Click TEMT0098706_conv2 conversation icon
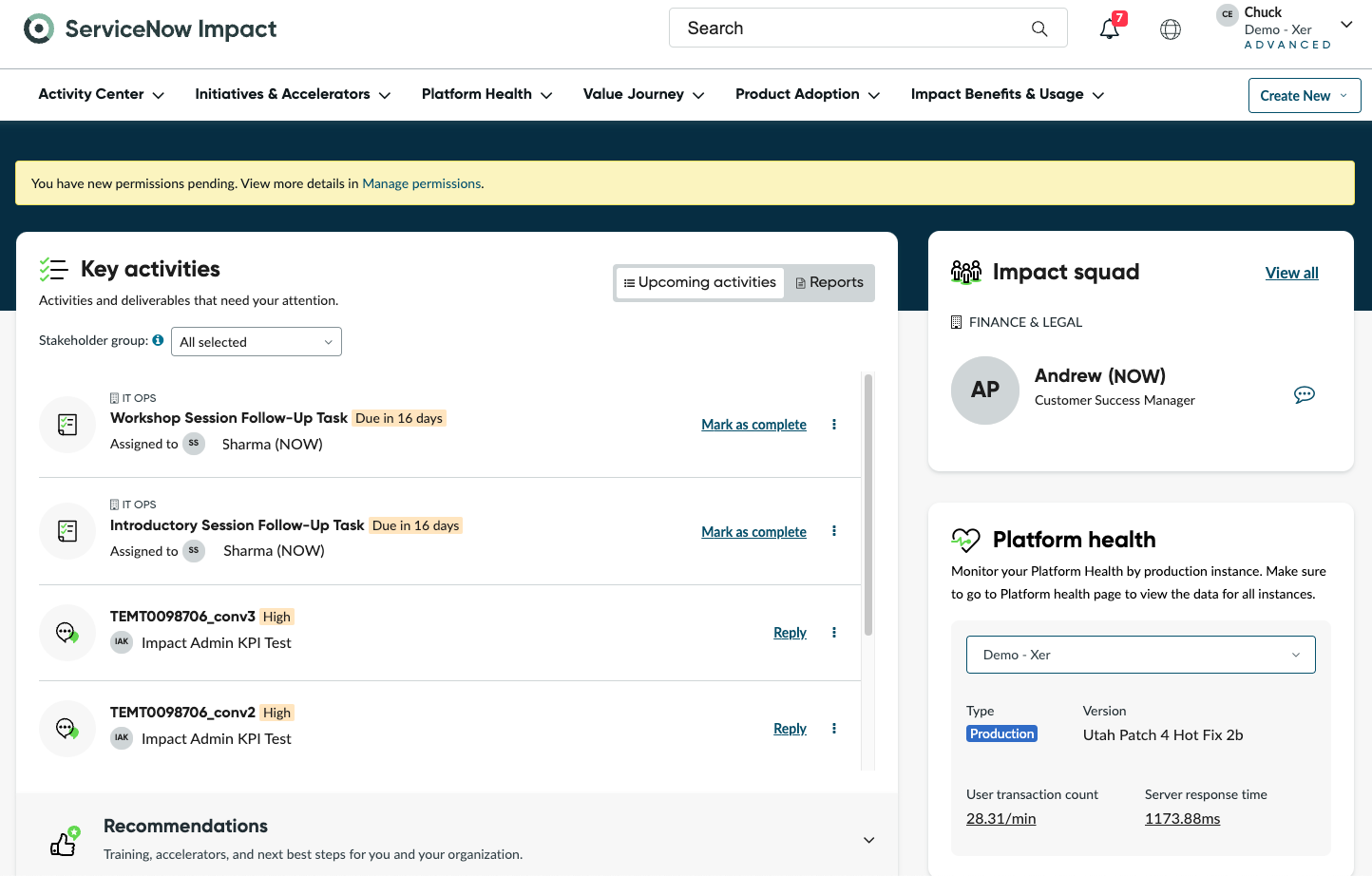 tap(67, 729)
